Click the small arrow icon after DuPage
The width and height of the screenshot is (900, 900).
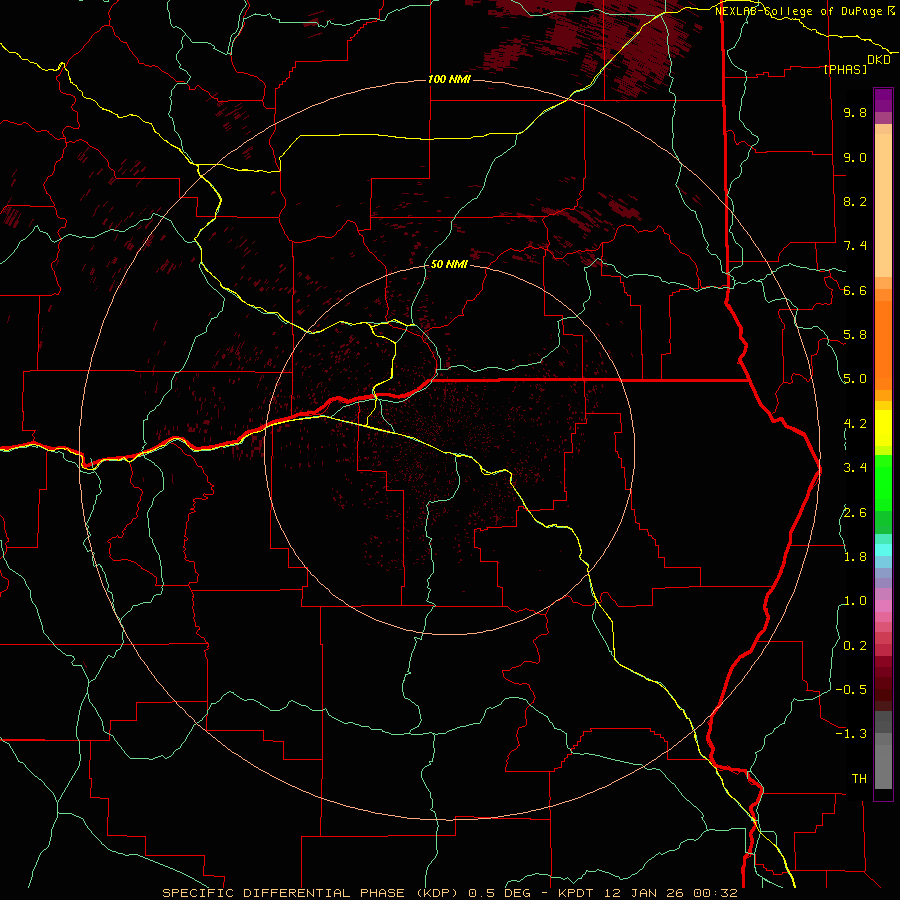point(891,11)
